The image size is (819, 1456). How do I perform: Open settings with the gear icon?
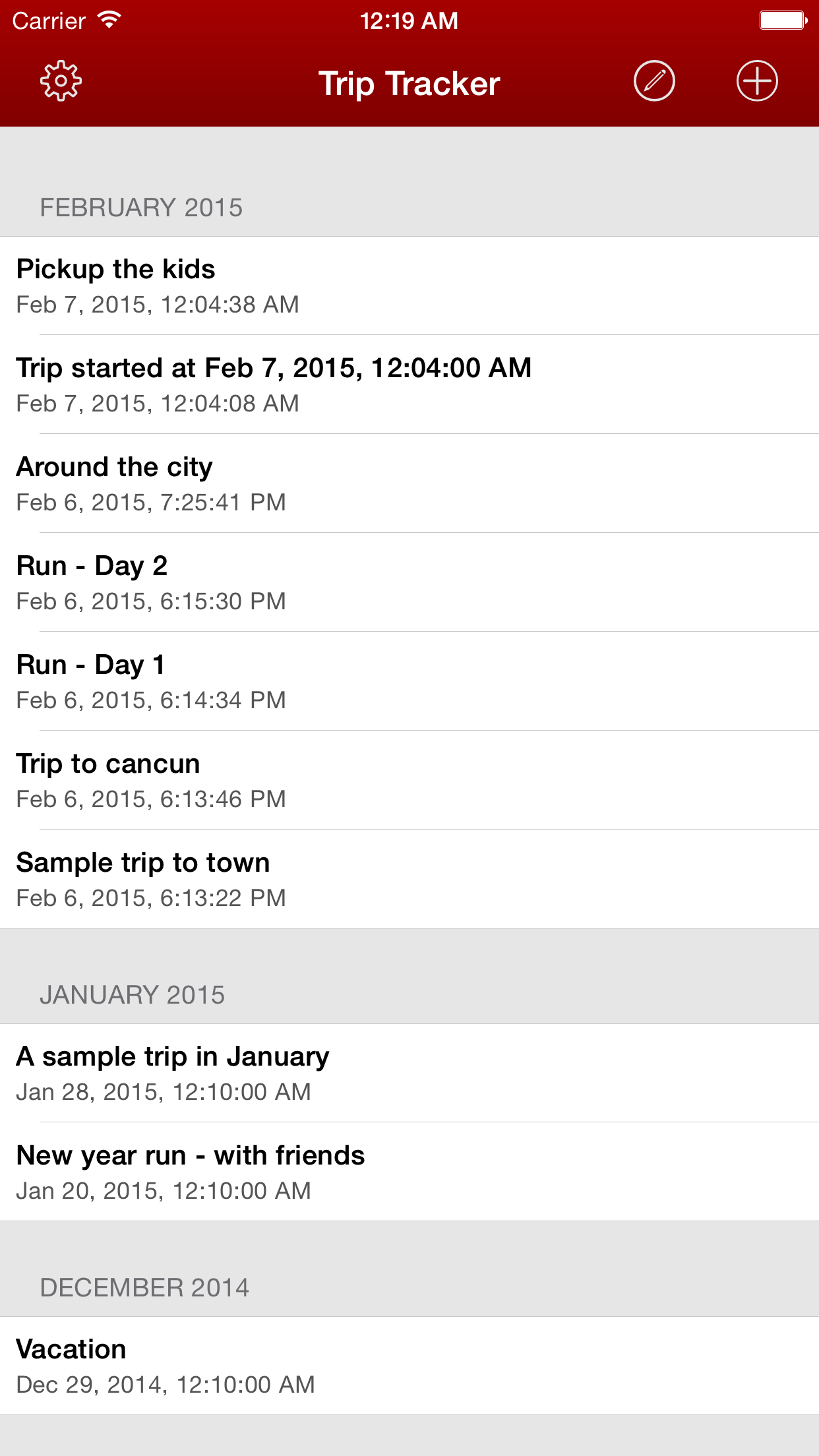click(61, 81)
